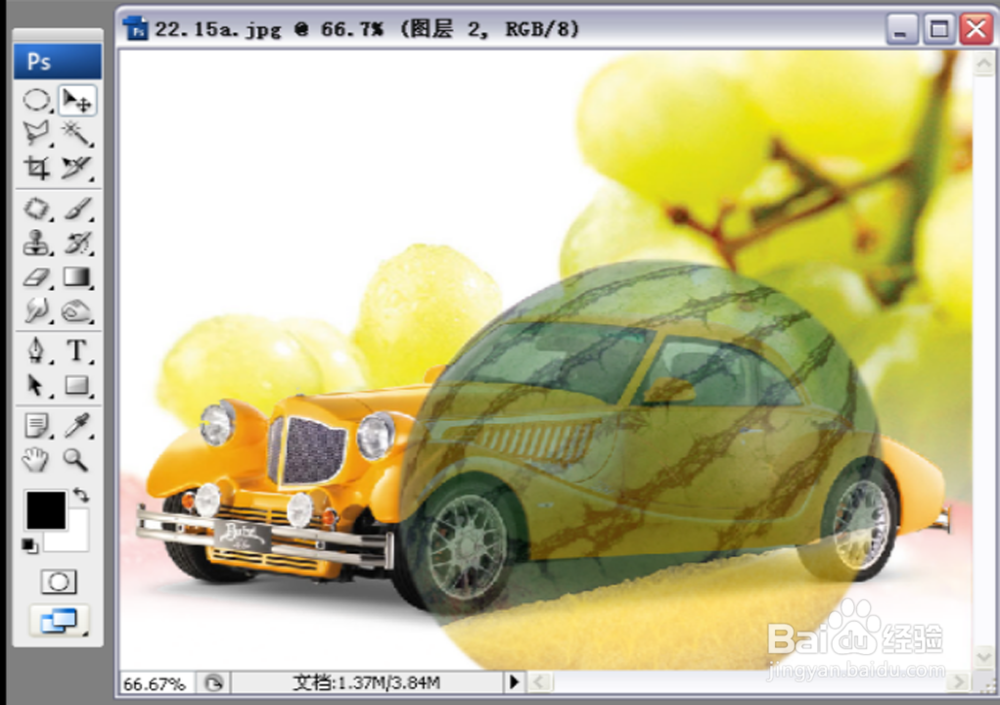Open the black foreground color swatch
The width and height of the screenshot is (1000, 705).
coord(45,510)
